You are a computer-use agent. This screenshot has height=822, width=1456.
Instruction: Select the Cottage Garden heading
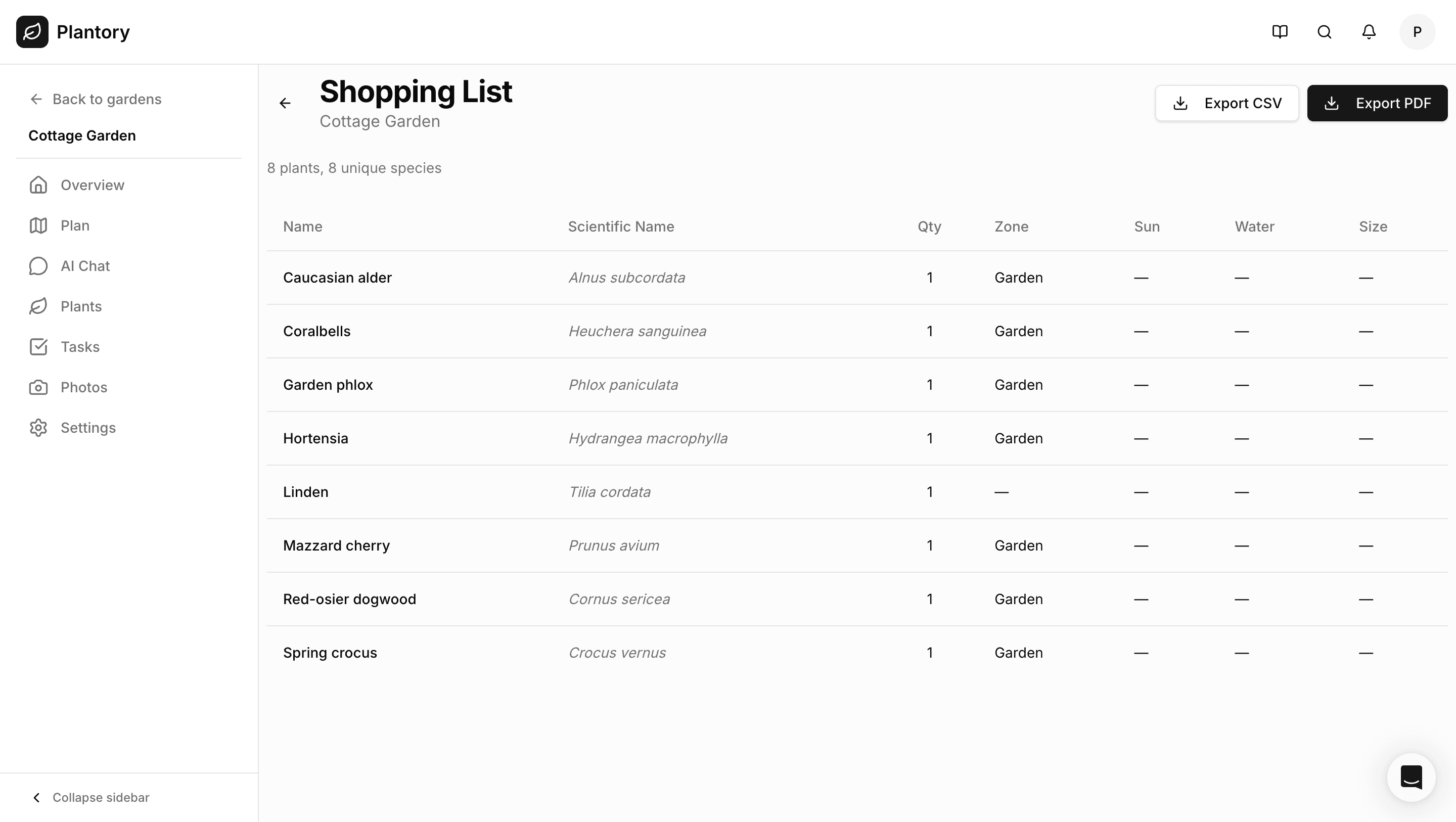[82, 135]
